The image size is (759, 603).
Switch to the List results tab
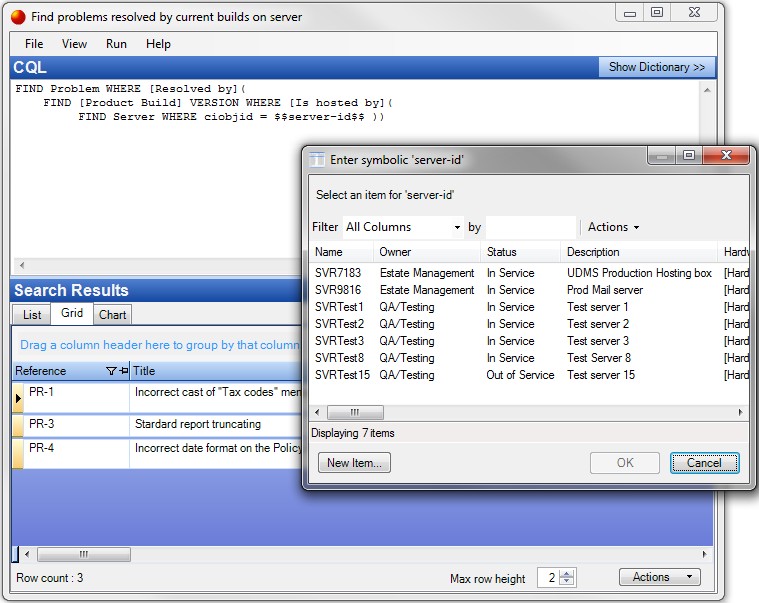click(32, 315)
